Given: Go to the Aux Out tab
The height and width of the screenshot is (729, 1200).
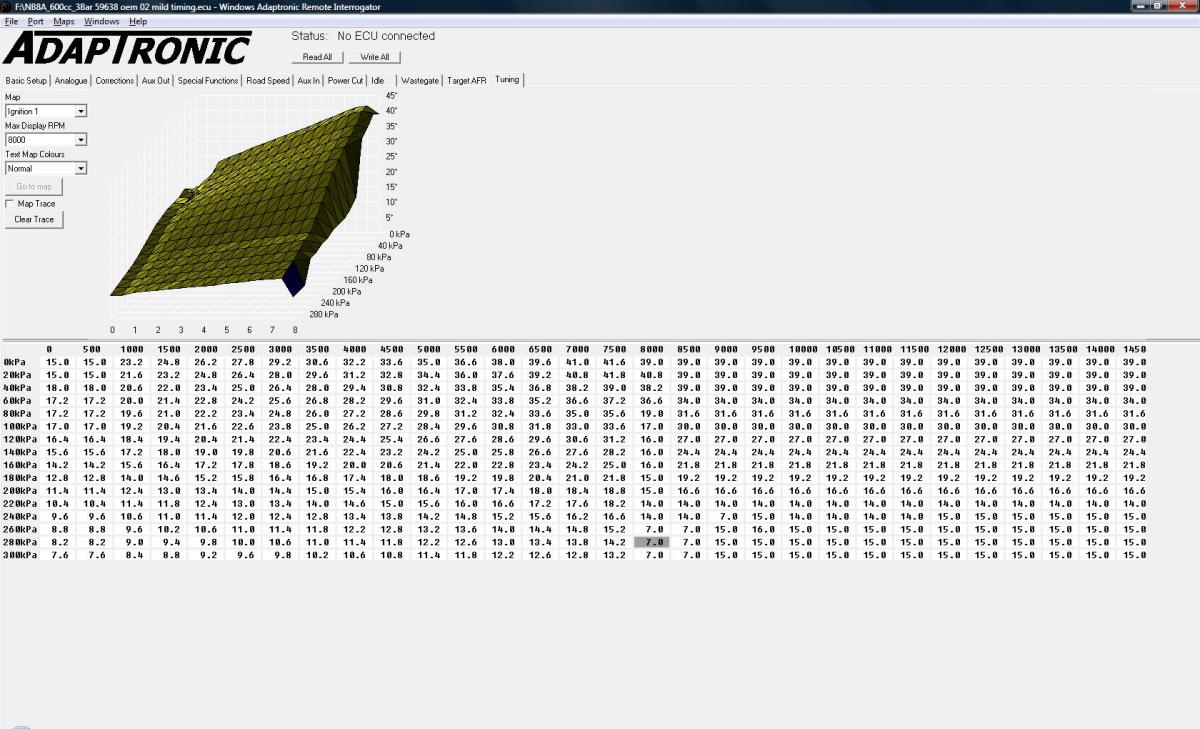Looking at the screenshot, I should coord(156,81).
